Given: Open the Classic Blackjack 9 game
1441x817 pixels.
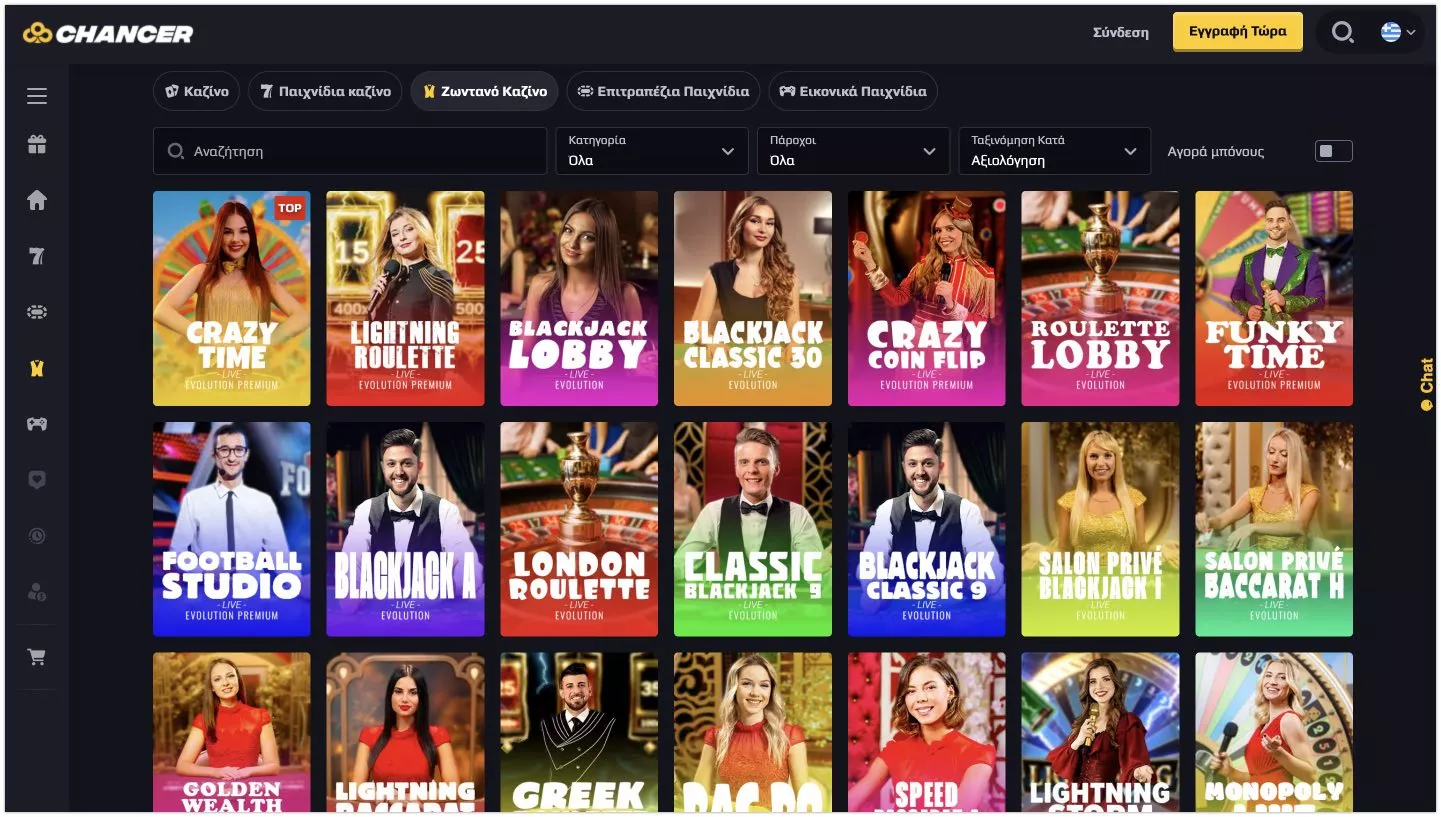Looking at the screenshot, I should click(753, 529).
